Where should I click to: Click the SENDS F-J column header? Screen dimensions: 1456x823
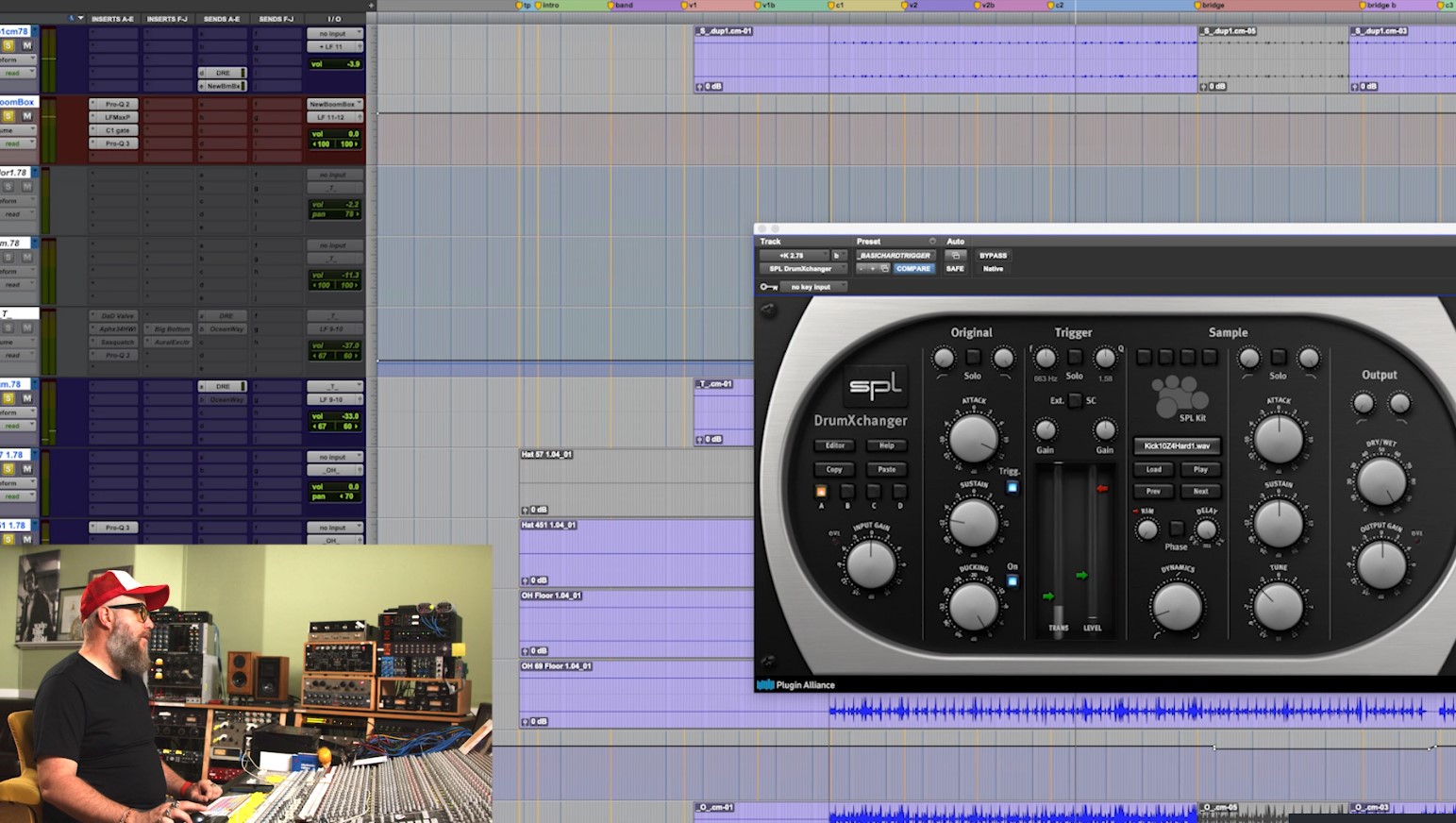point(276,19)
